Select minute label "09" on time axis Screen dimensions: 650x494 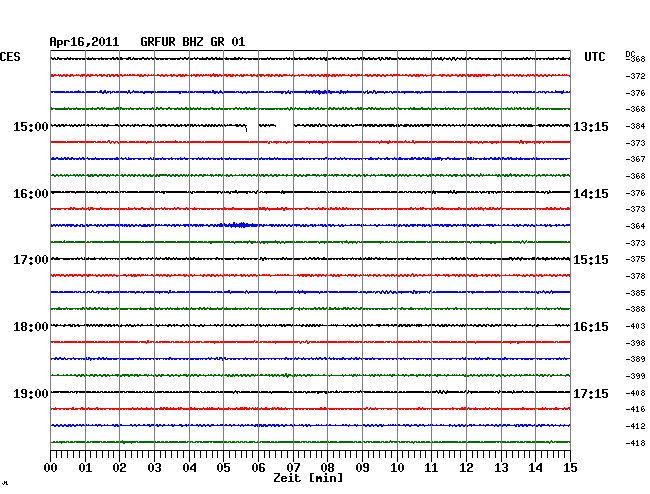(362, 468)
